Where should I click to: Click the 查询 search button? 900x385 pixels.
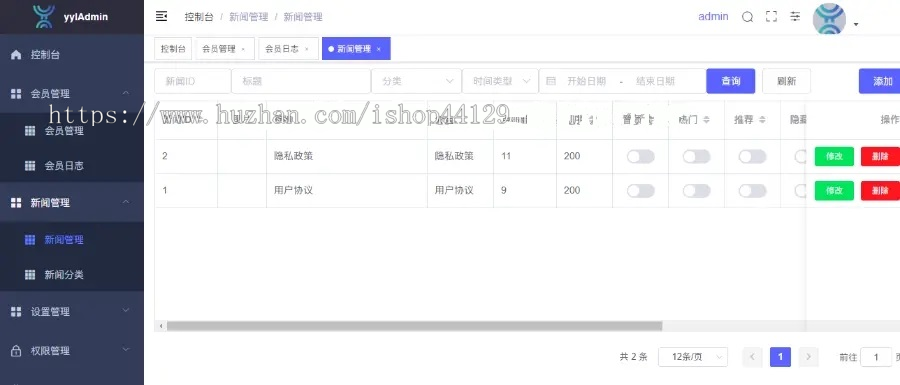click(x=731, y=81)
